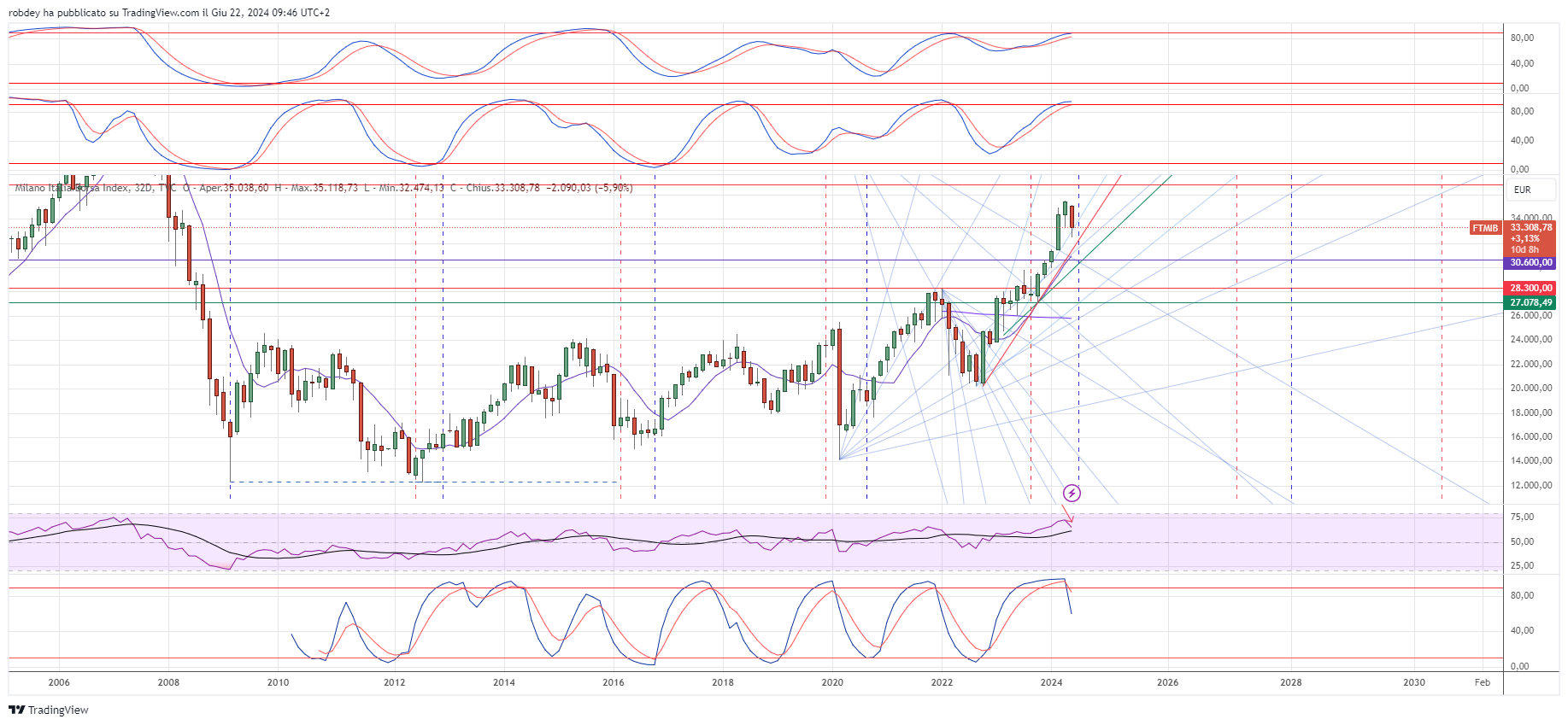Click the 10d 8h countdown label
The image size is (1568, 725).
coord(1524,249)
